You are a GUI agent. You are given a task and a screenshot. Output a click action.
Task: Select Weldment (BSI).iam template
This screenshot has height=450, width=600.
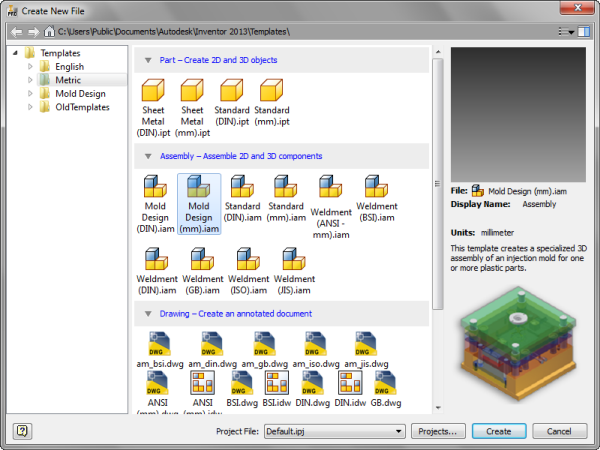click(x=377, y=198)
